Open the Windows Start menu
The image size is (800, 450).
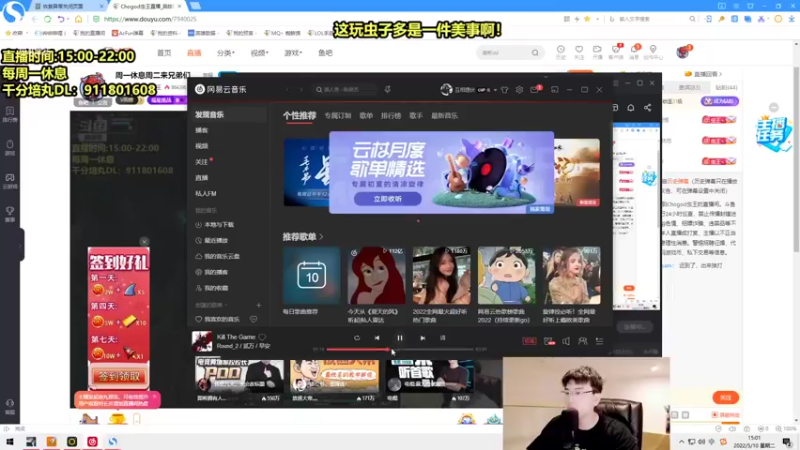[10, 442]
